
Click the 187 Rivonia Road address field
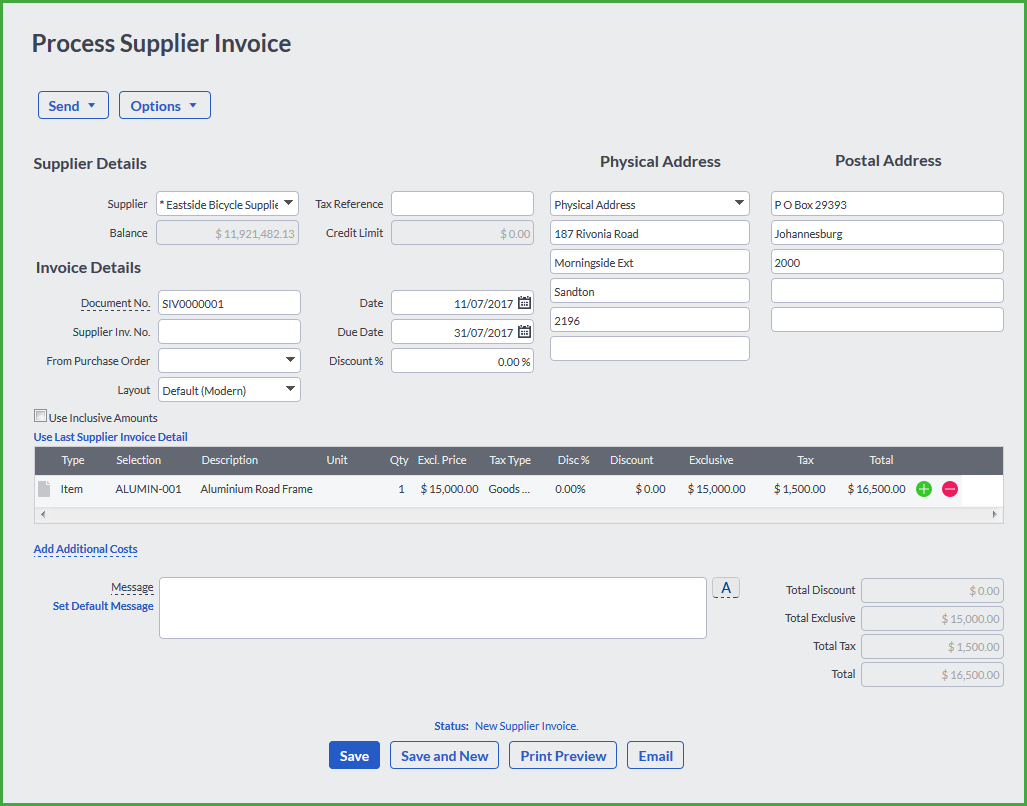point(650,233)
